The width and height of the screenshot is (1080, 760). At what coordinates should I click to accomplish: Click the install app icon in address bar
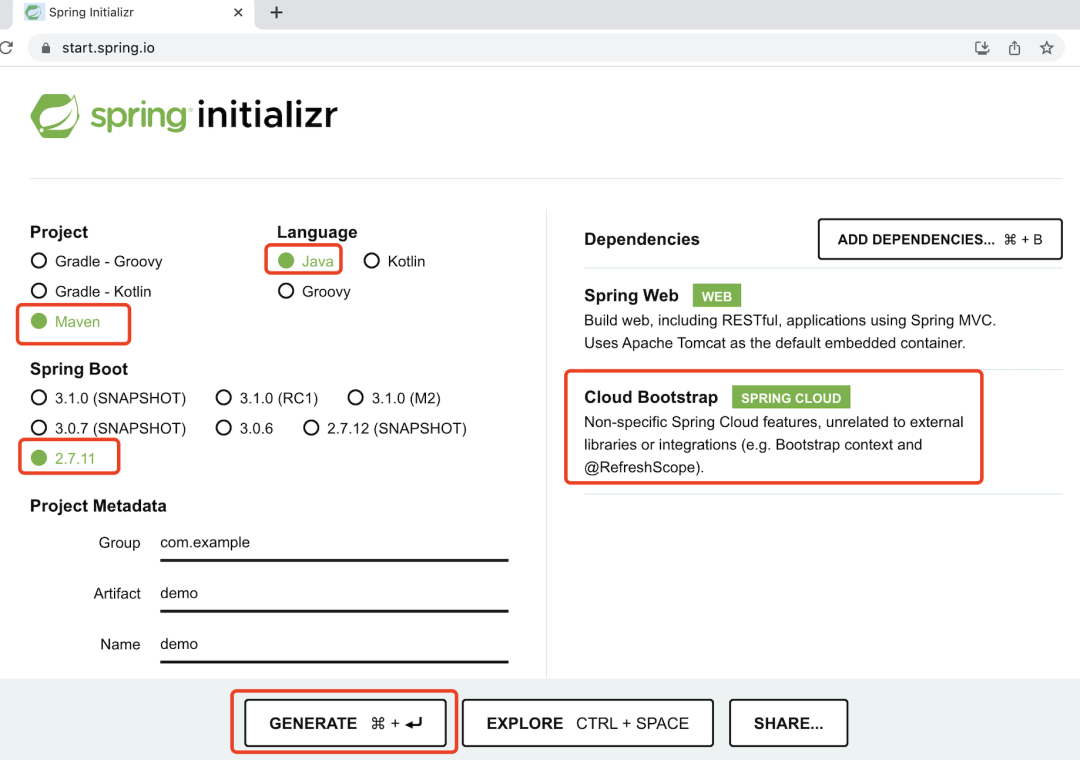[982, 48]
